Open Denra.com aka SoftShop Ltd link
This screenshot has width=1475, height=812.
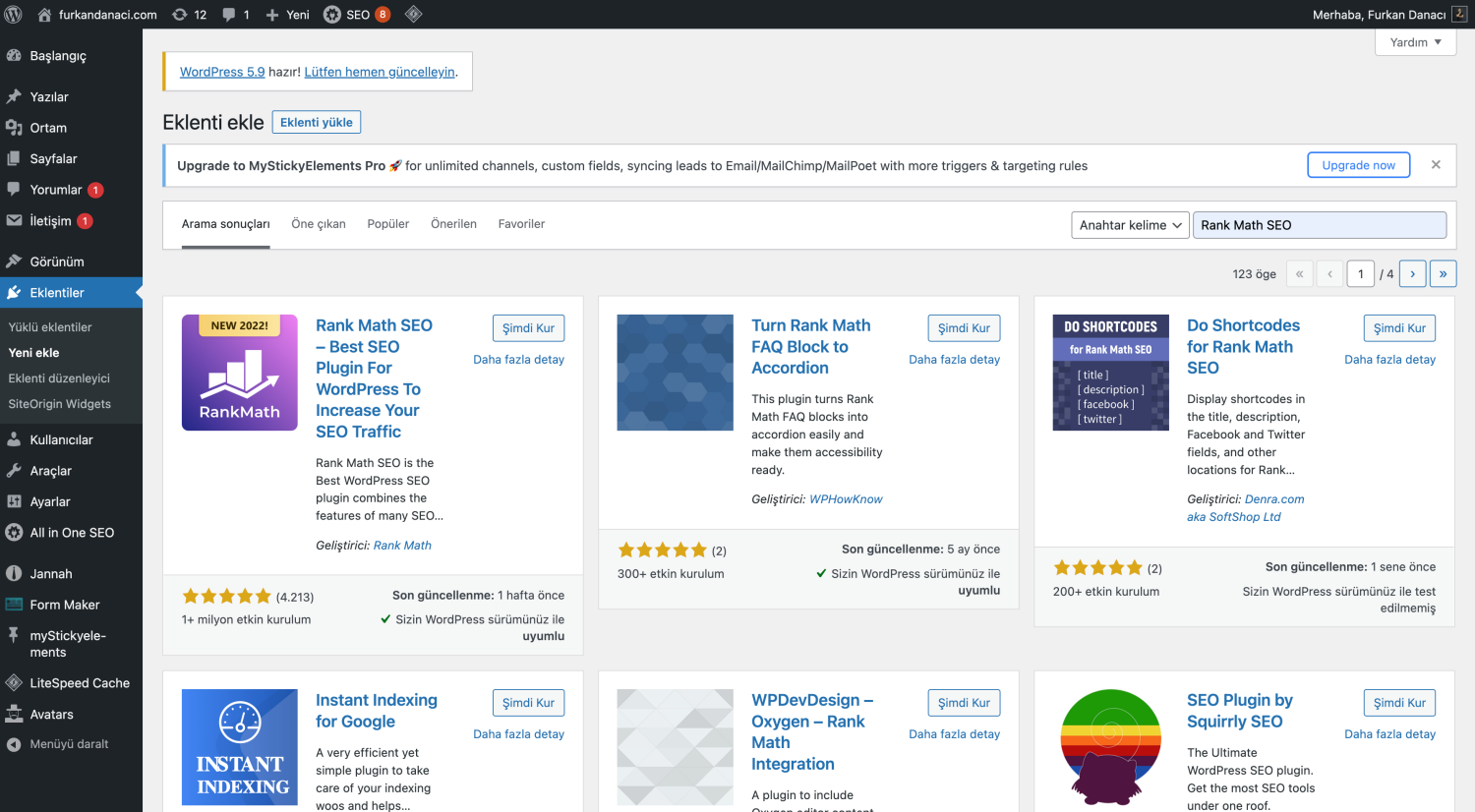[x=1245, y=508]
